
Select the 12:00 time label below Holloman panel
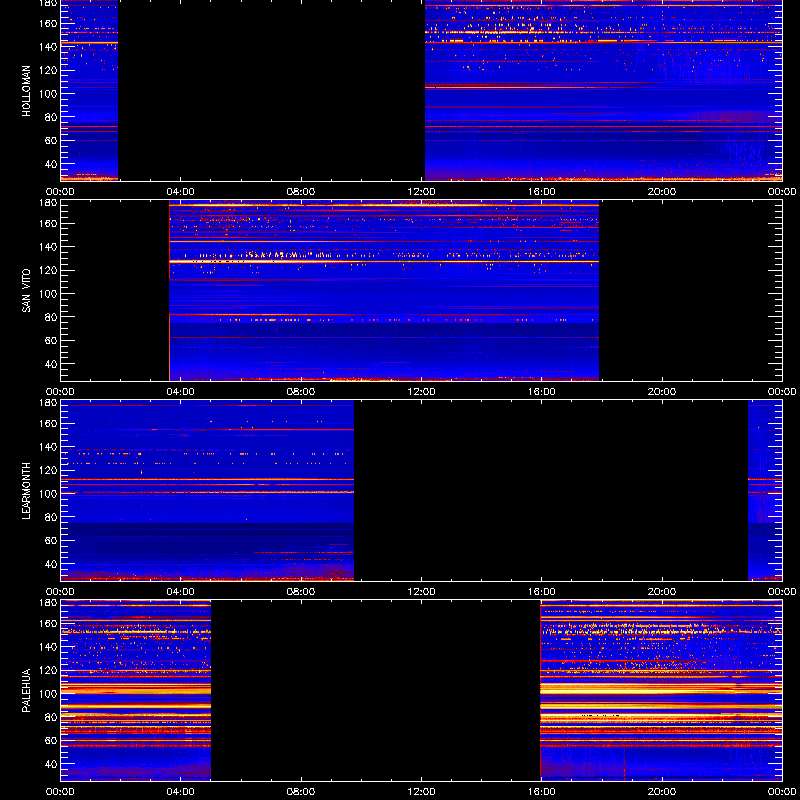[x=421, y=192]
